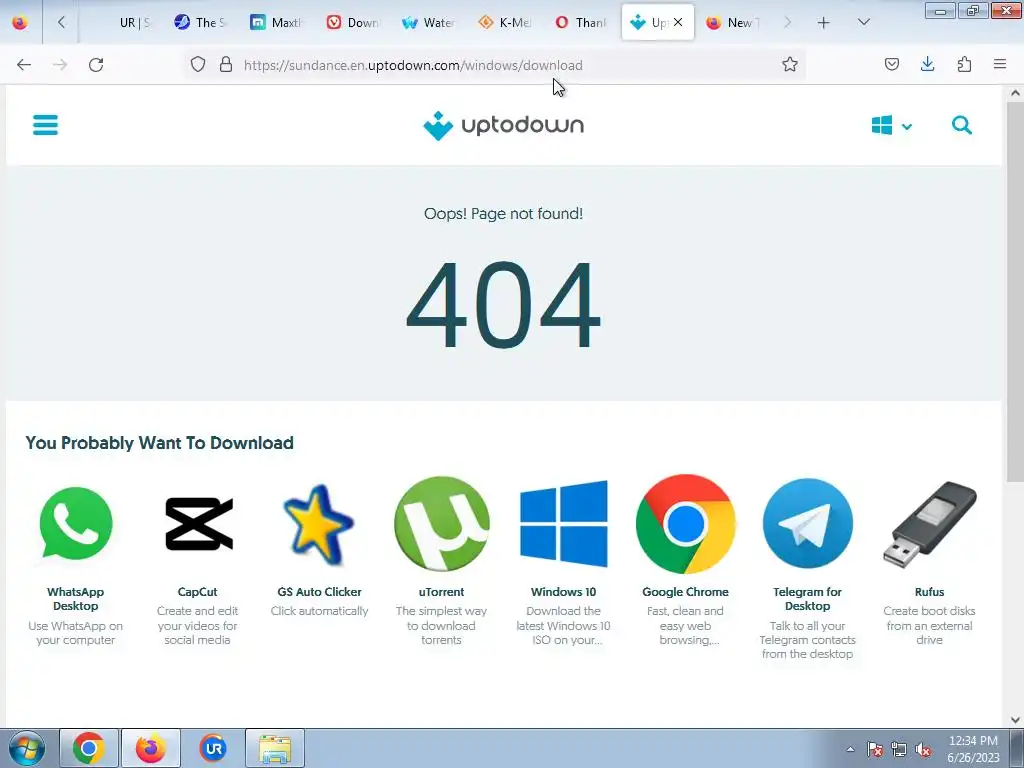Open the Firefox application menu
Viewport: 1024px width, 768px height.
coord(1000,64)
